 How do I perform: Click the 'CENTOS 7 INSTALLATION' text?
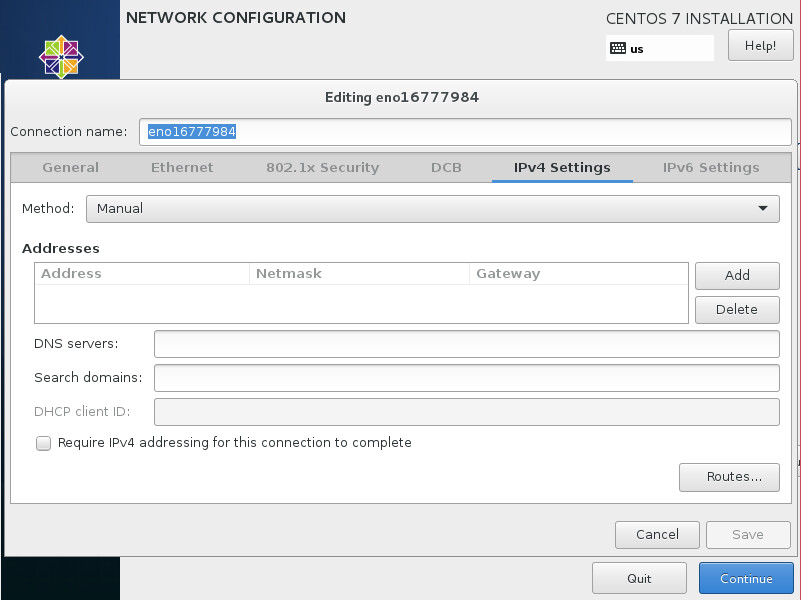point(699,19)
